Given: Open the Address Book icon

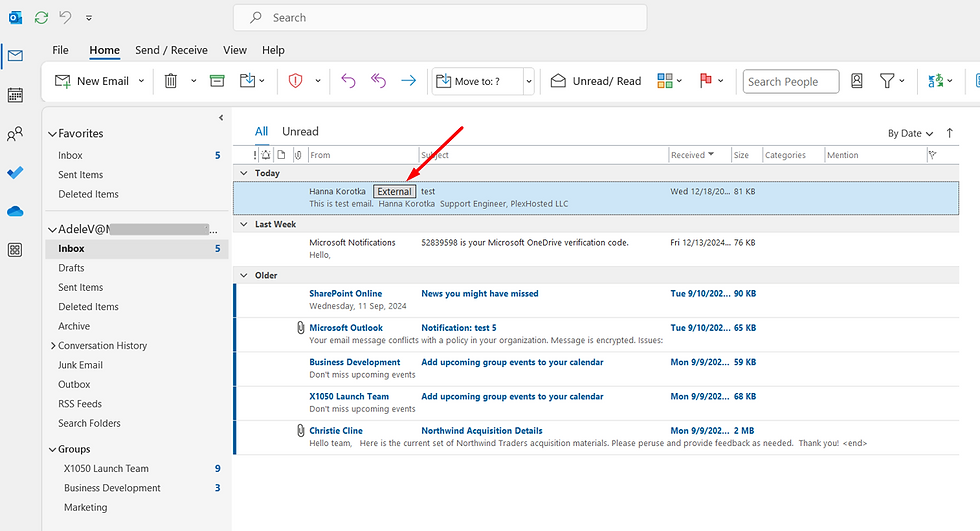Looking at the screenshot, I should pos(857,81).
